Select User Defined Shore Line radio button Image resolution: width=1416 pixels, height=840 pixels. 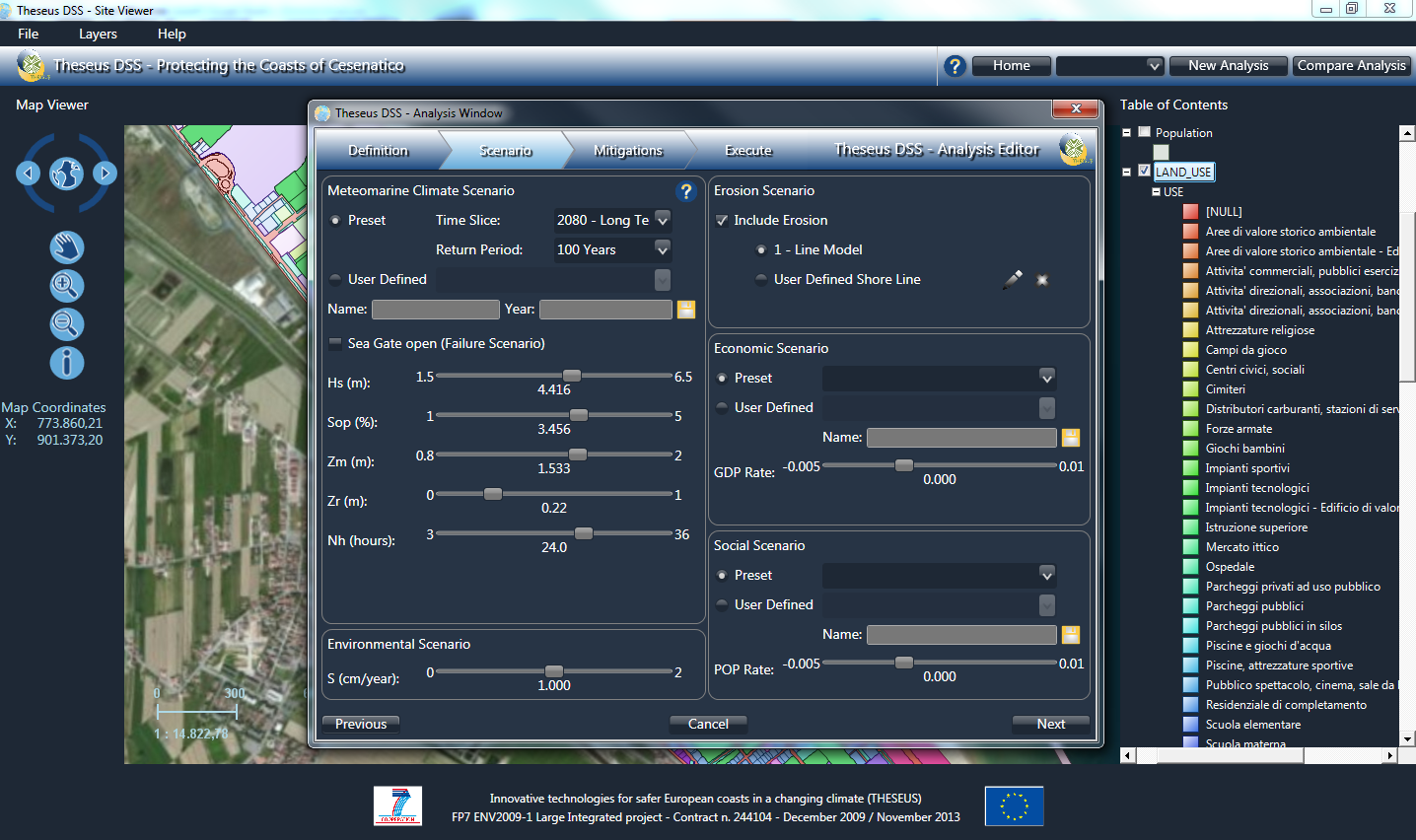761,280
